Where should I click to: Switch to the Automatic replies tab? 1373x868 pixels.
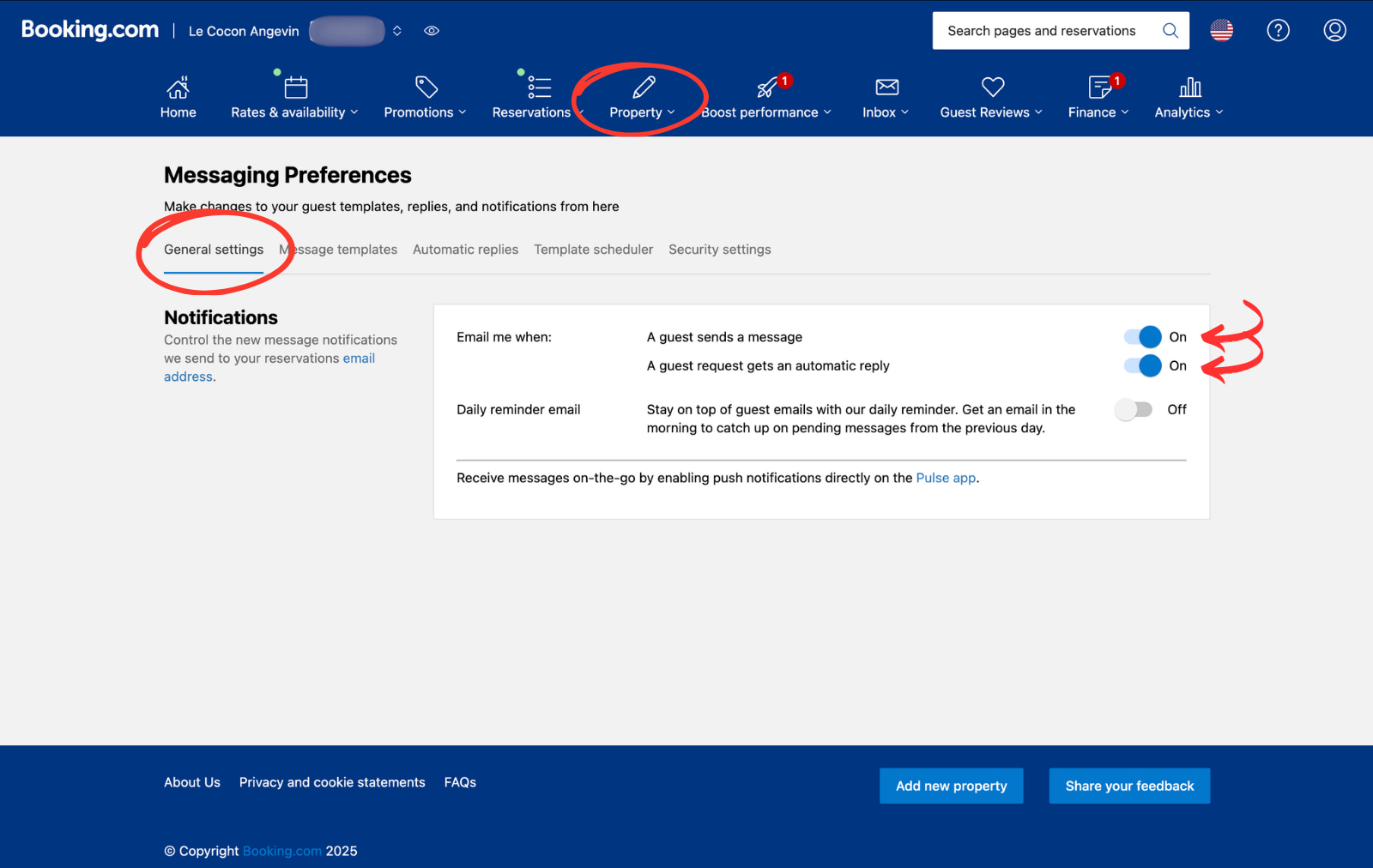click(465, 249)
